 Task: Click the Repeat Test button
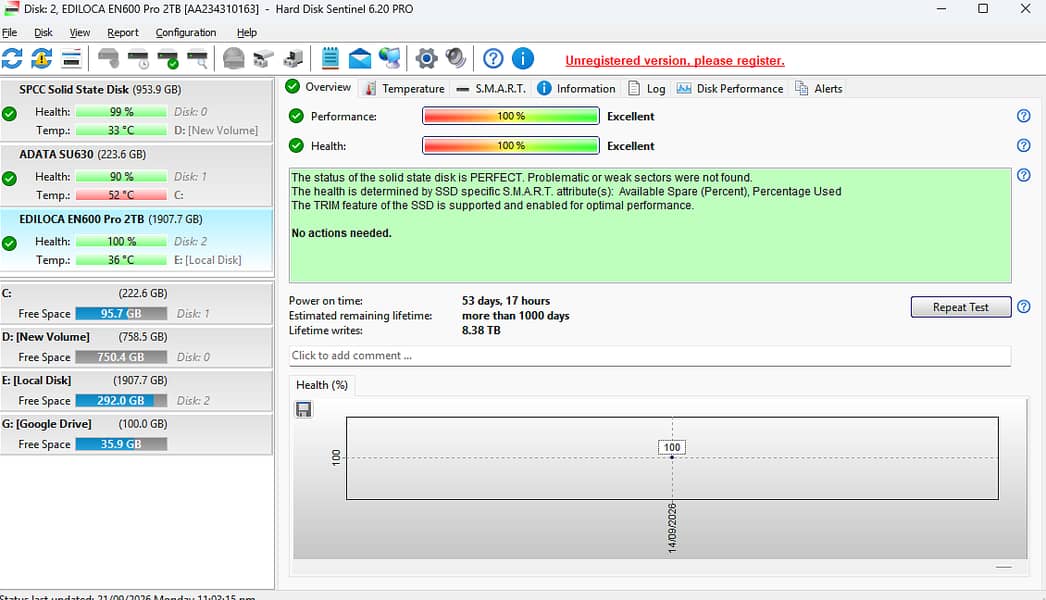click(x=961, y=307)
